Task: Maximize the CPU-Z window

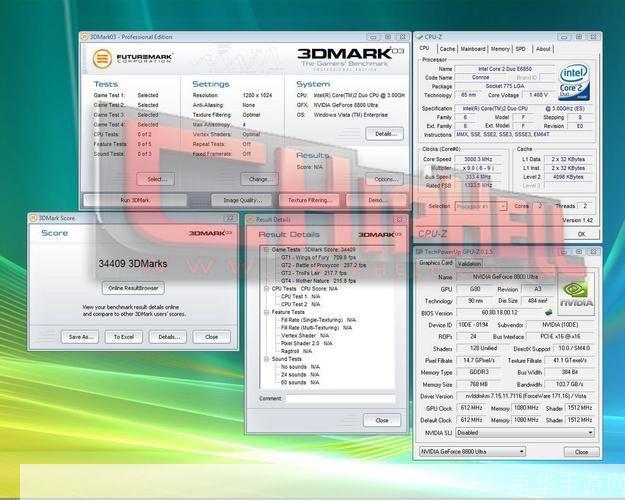Action: coord(579,37)
